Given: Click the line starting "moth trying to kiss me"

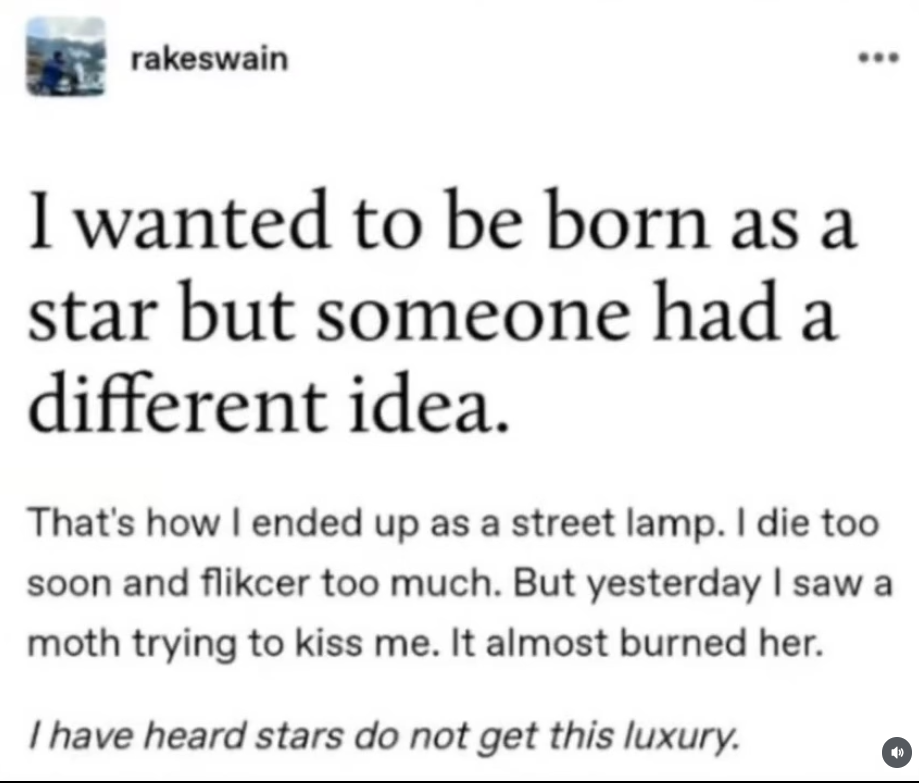Looking at the screenshot, I should 425,643.
